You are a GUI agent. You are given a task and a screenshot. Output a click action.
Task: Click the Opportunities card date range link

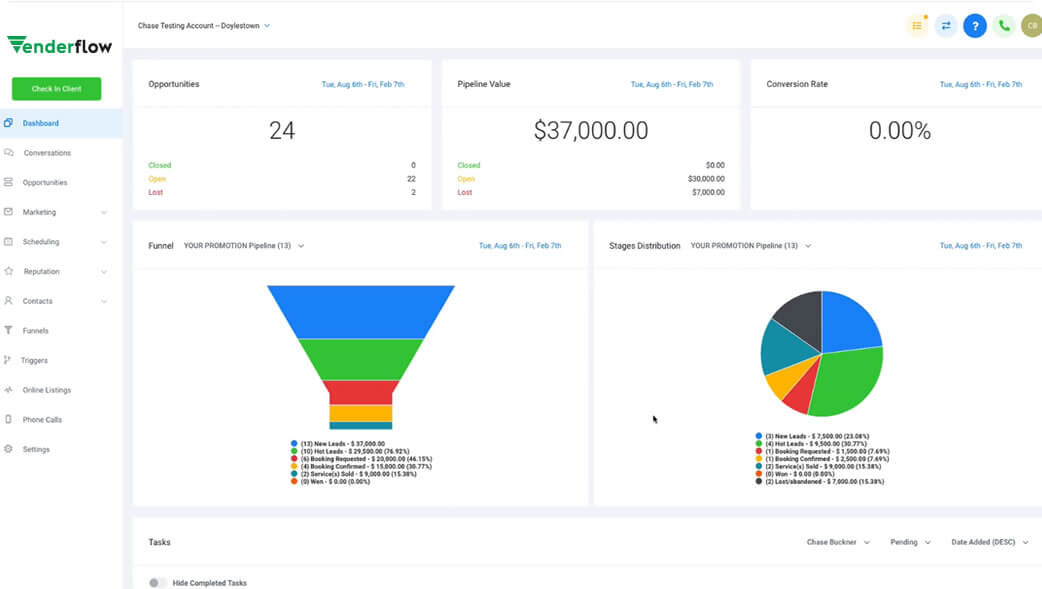[363, 84]
